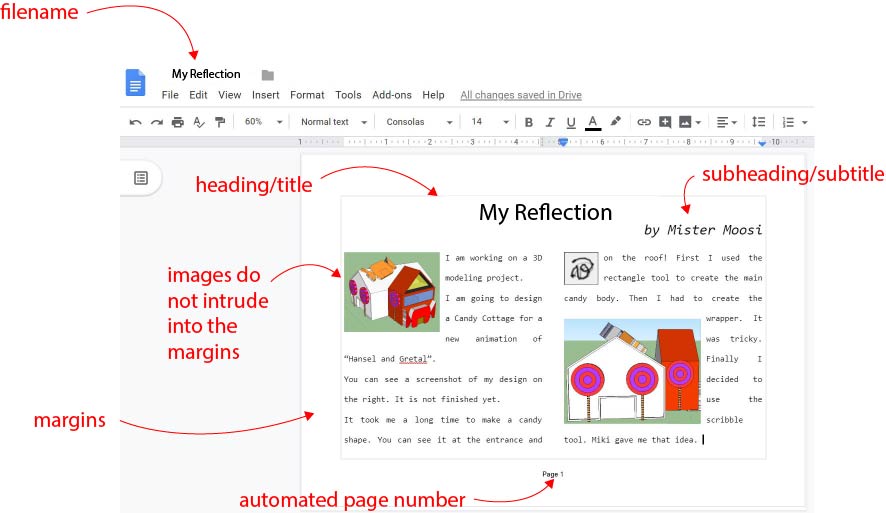Open document outline sidebar icon
Screen dimensions: 886x513
[x=141, y=179]
